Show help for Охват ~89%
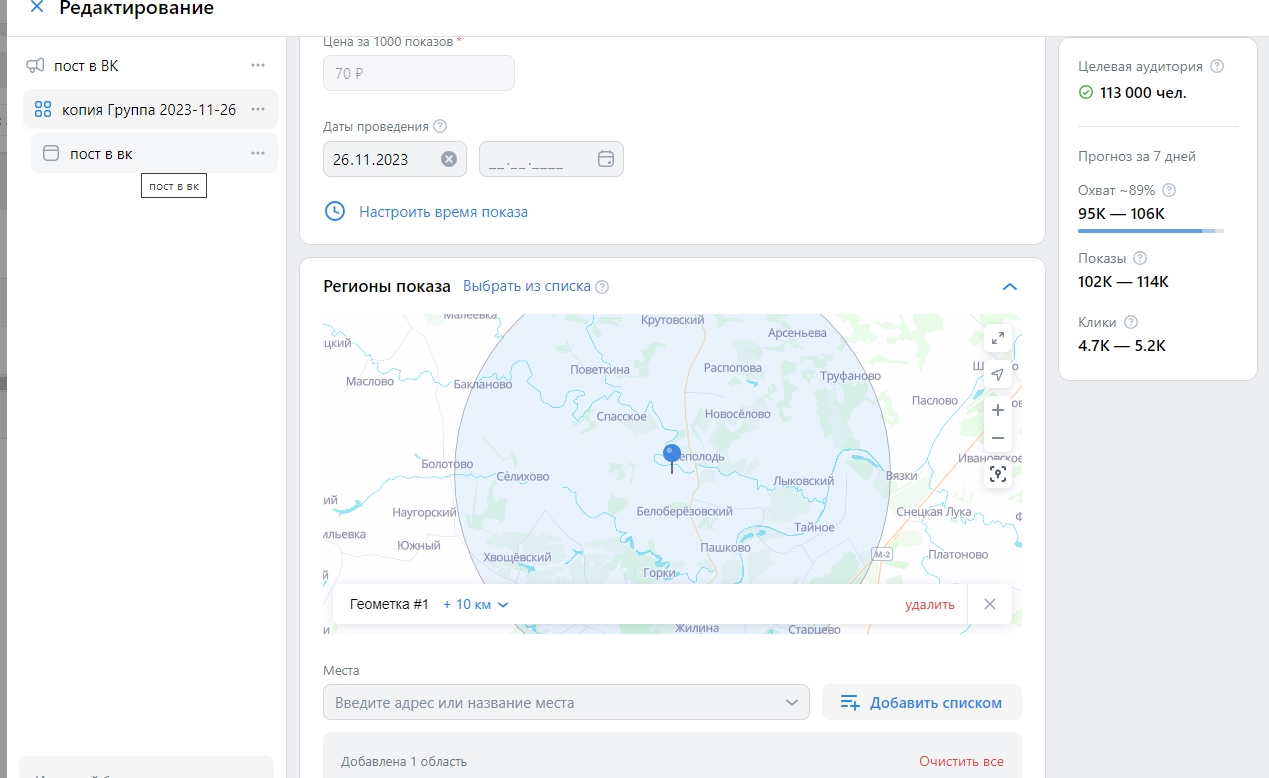The height and width of the screenshot is (778, 1269). (x=1169, y=190)
